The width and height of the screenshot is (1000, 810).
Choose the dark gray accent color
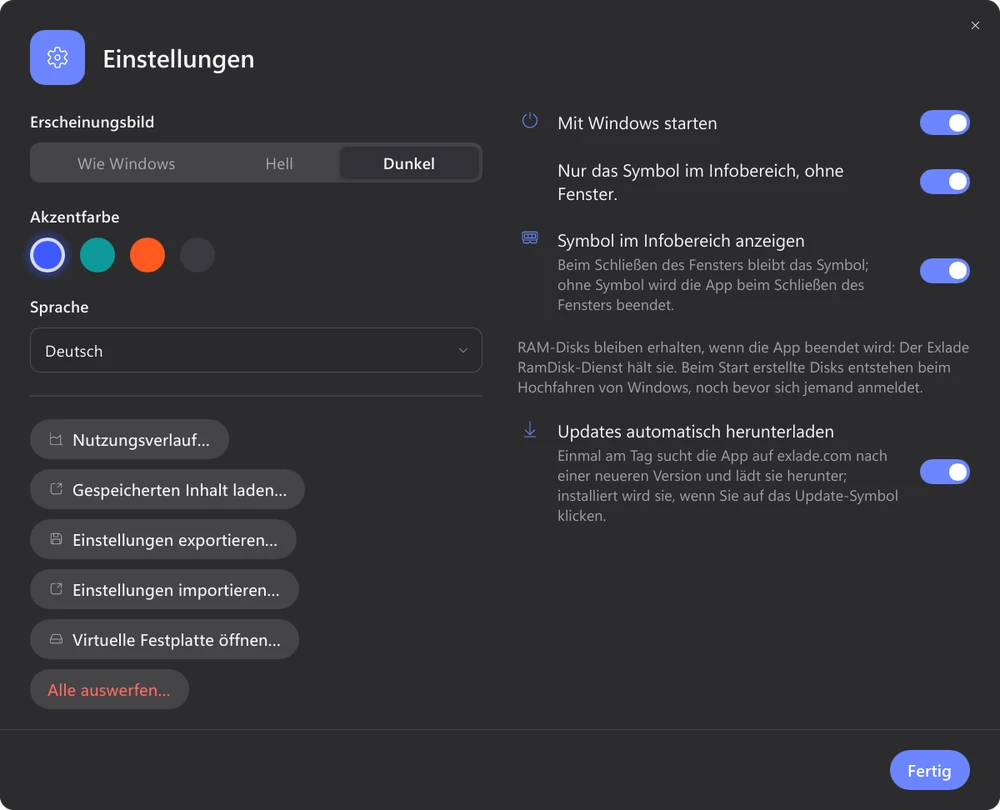[197, 255]
